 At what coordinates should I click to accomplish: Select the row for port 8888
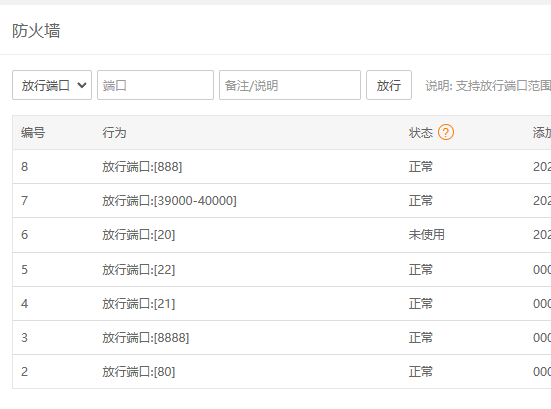coord(282,338)
